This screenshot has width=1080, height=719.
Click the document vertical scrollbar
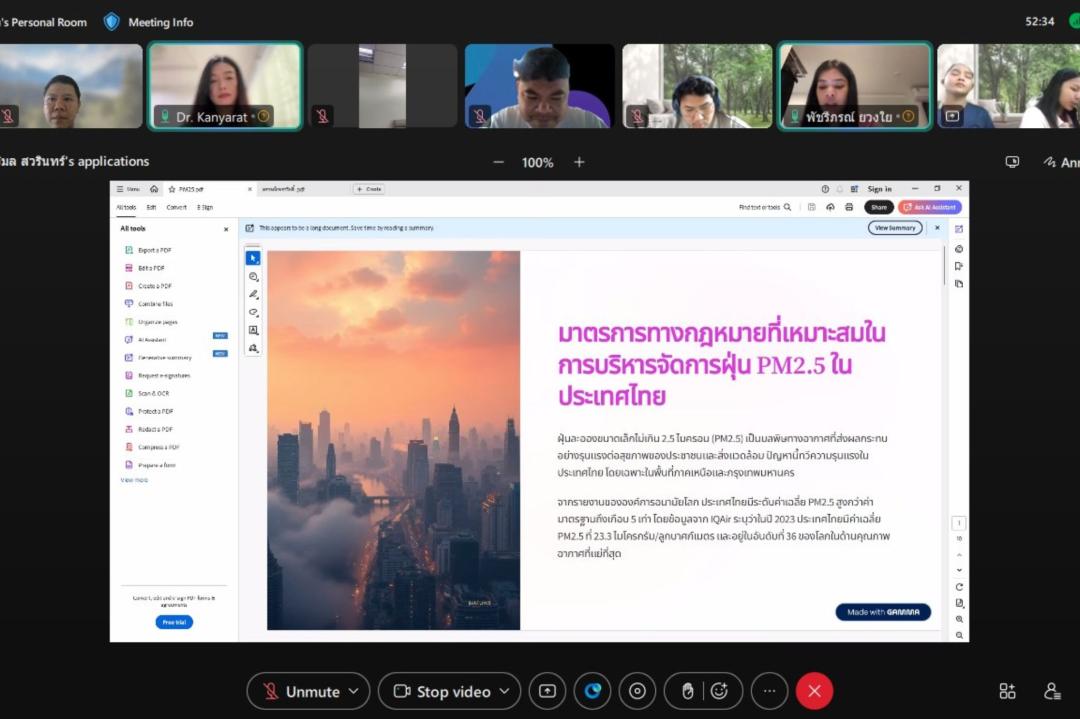pos(944,265)
